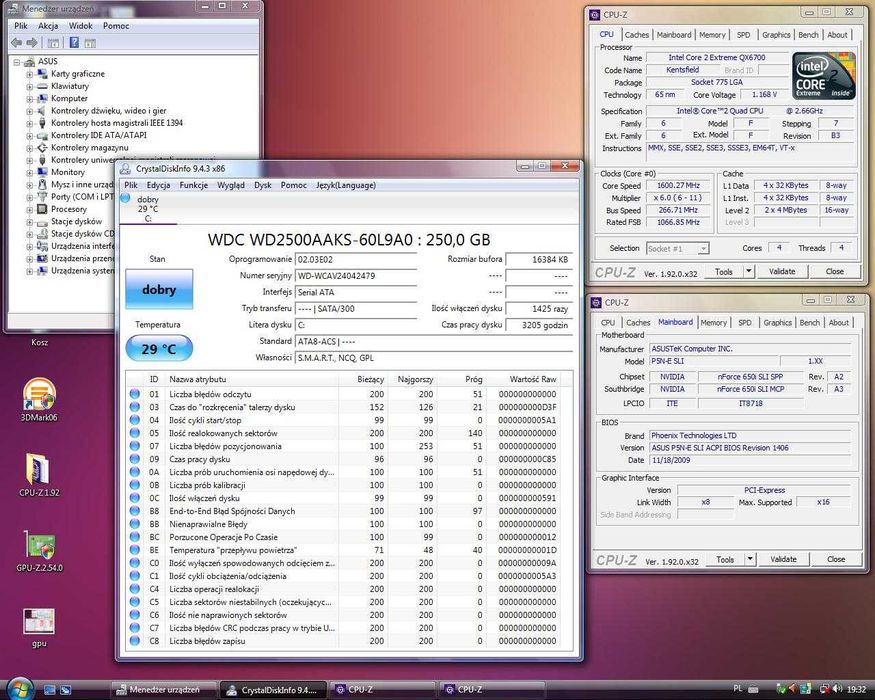Open Funkcje menu in CrystalDiskInfo
The width and height of the screenshot is (875, 700).
pyautogui.click(x=194, y=185)
